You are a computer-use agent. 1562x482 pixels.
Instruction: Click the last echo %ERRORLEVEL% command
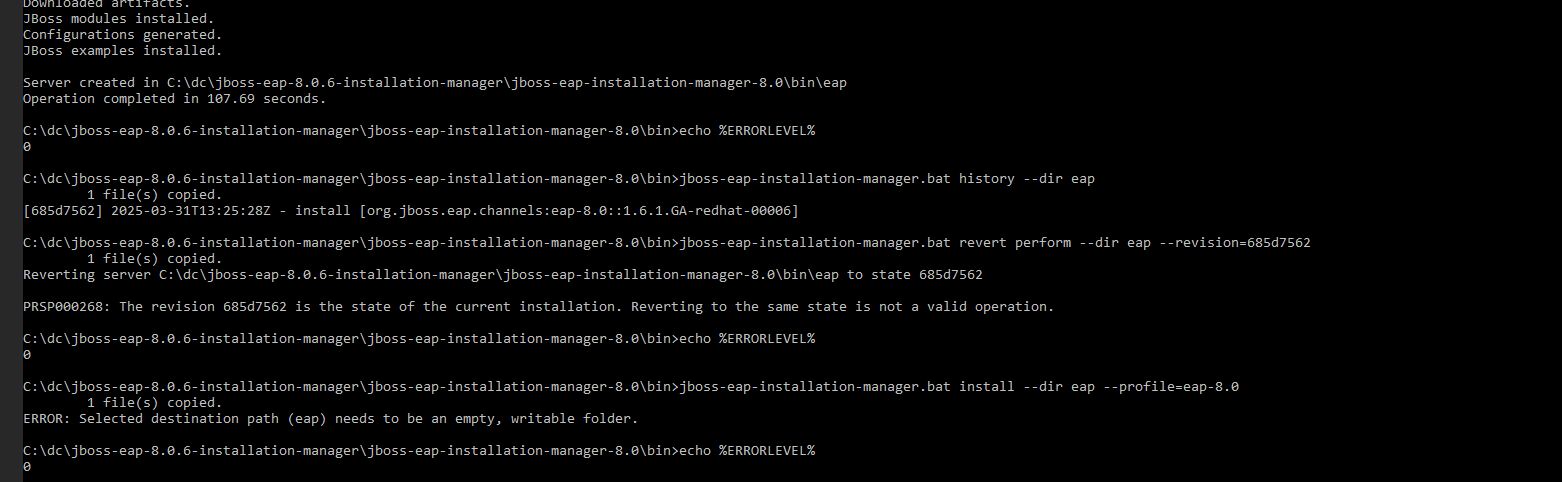(x=746, y=451)
